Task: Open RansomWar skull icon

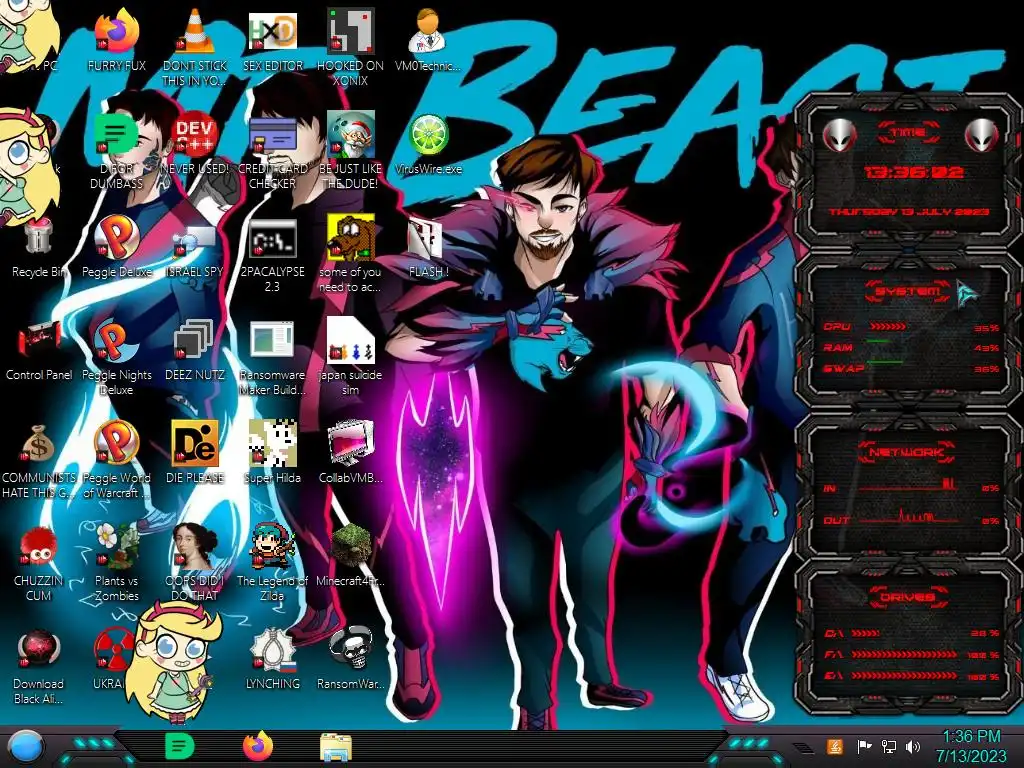Action: click(350, 649)
